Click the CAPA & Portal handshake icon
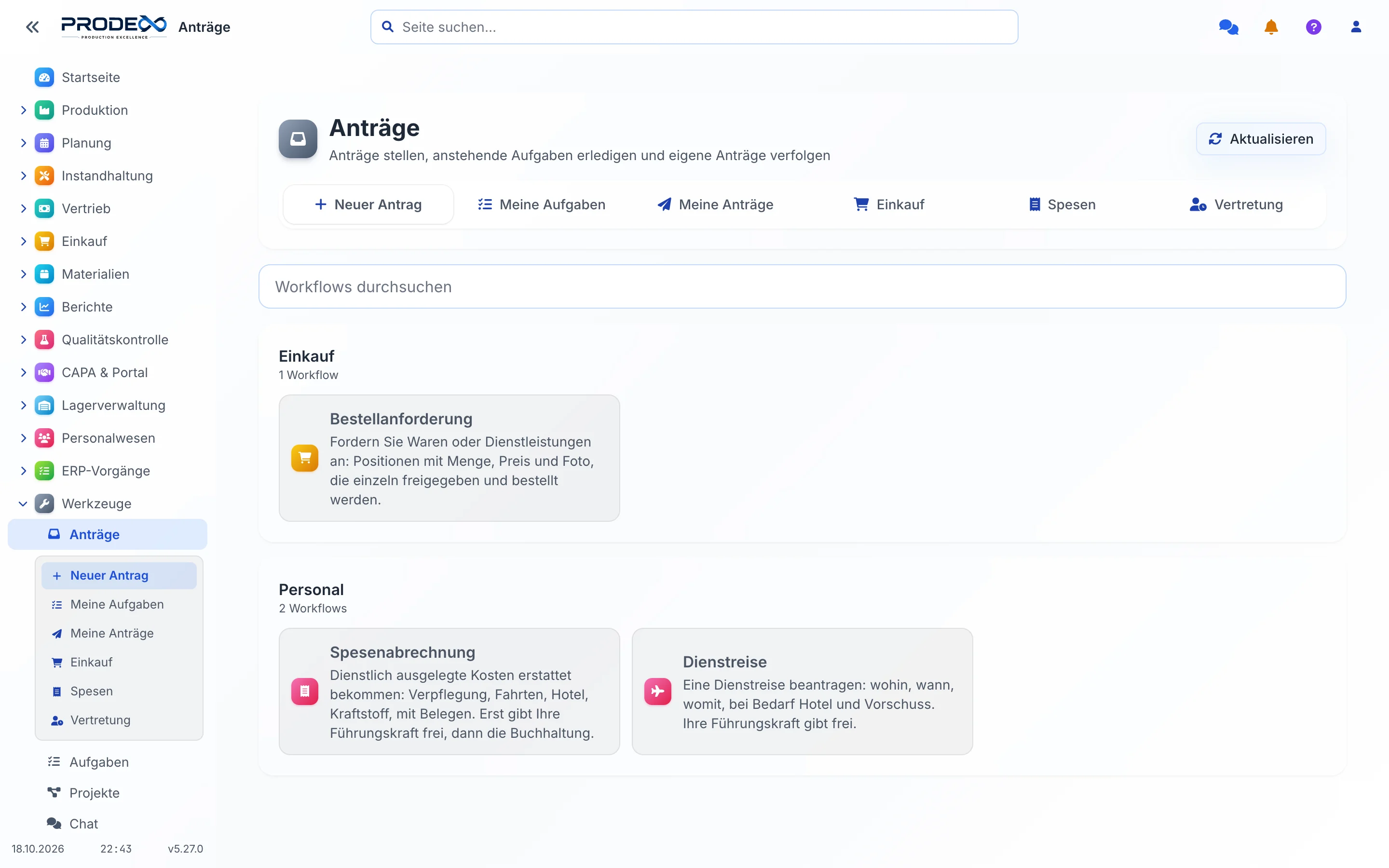 tap(44, 373)
